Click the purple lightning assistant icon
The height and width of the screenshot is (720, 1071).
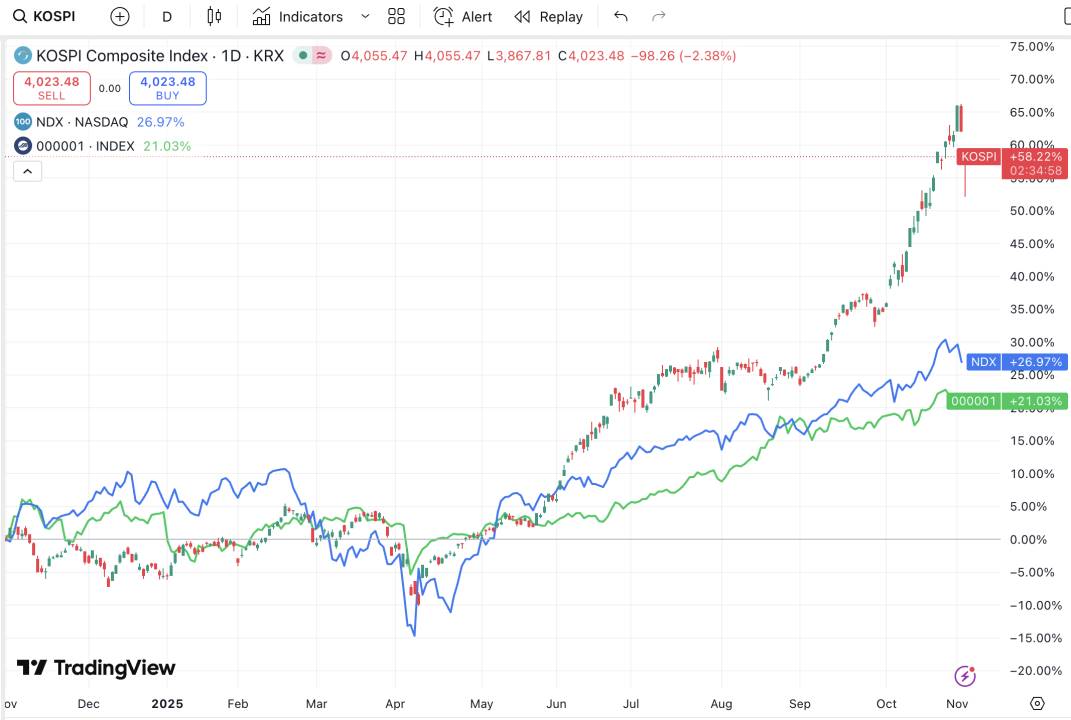pos(962,676)
